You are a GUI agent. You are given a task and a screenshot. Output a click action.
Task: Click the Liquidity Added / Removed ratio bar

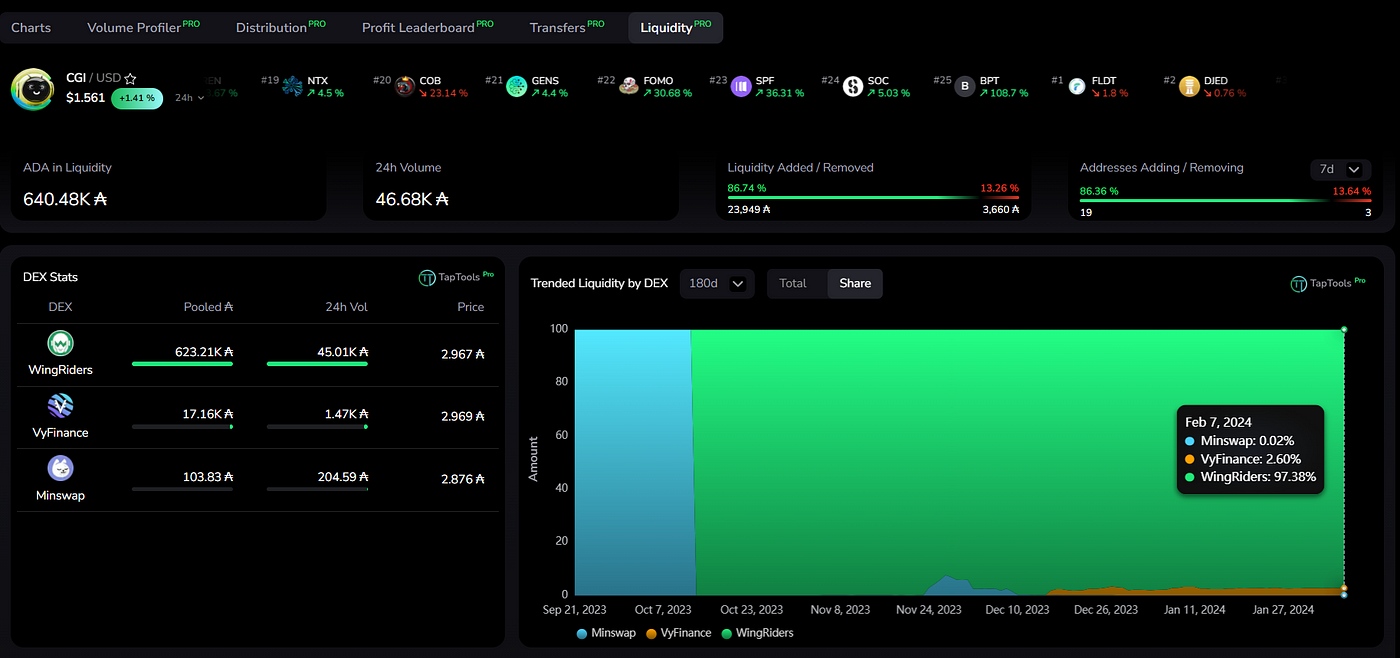pos(873,198)
